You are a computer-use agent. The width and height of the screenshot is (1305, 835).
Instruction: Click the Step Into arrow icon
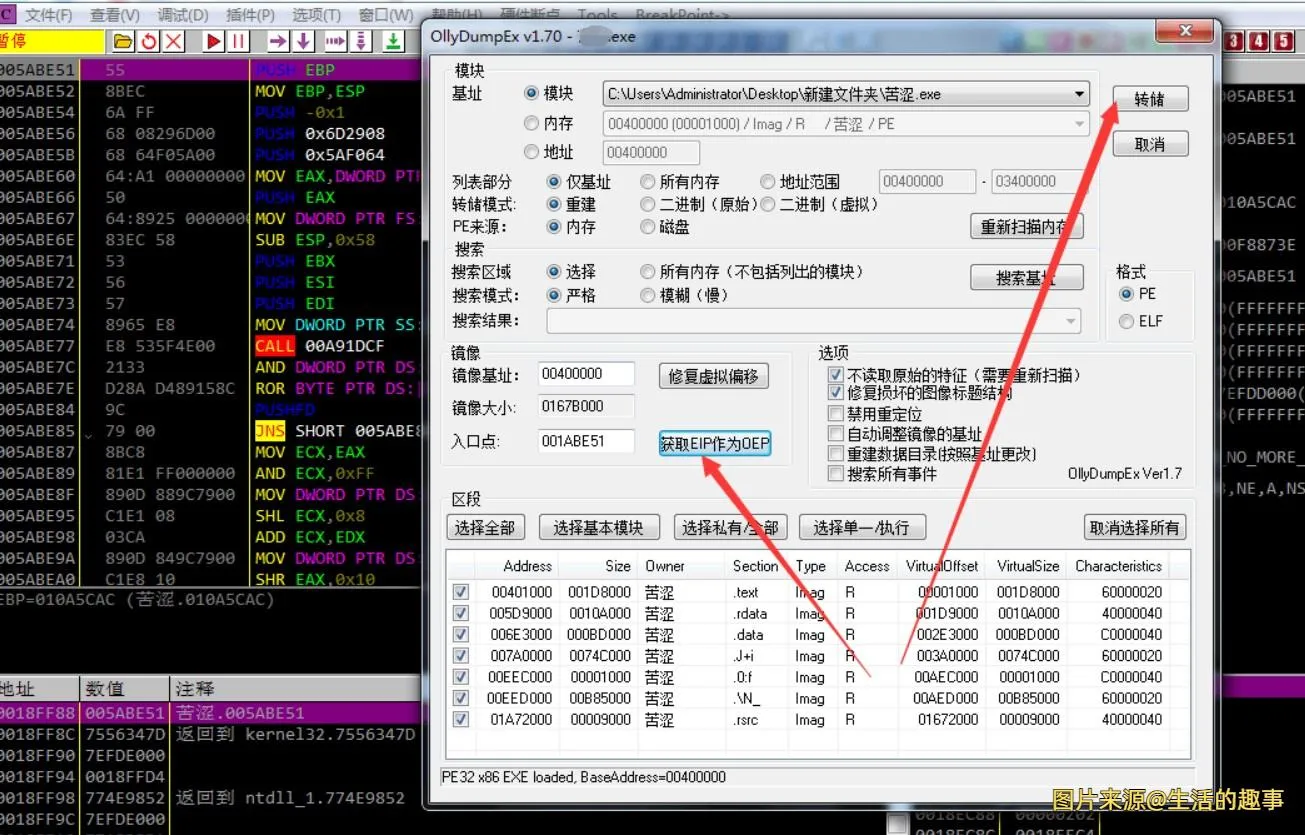pyautogui.click(x=279, y=41)
